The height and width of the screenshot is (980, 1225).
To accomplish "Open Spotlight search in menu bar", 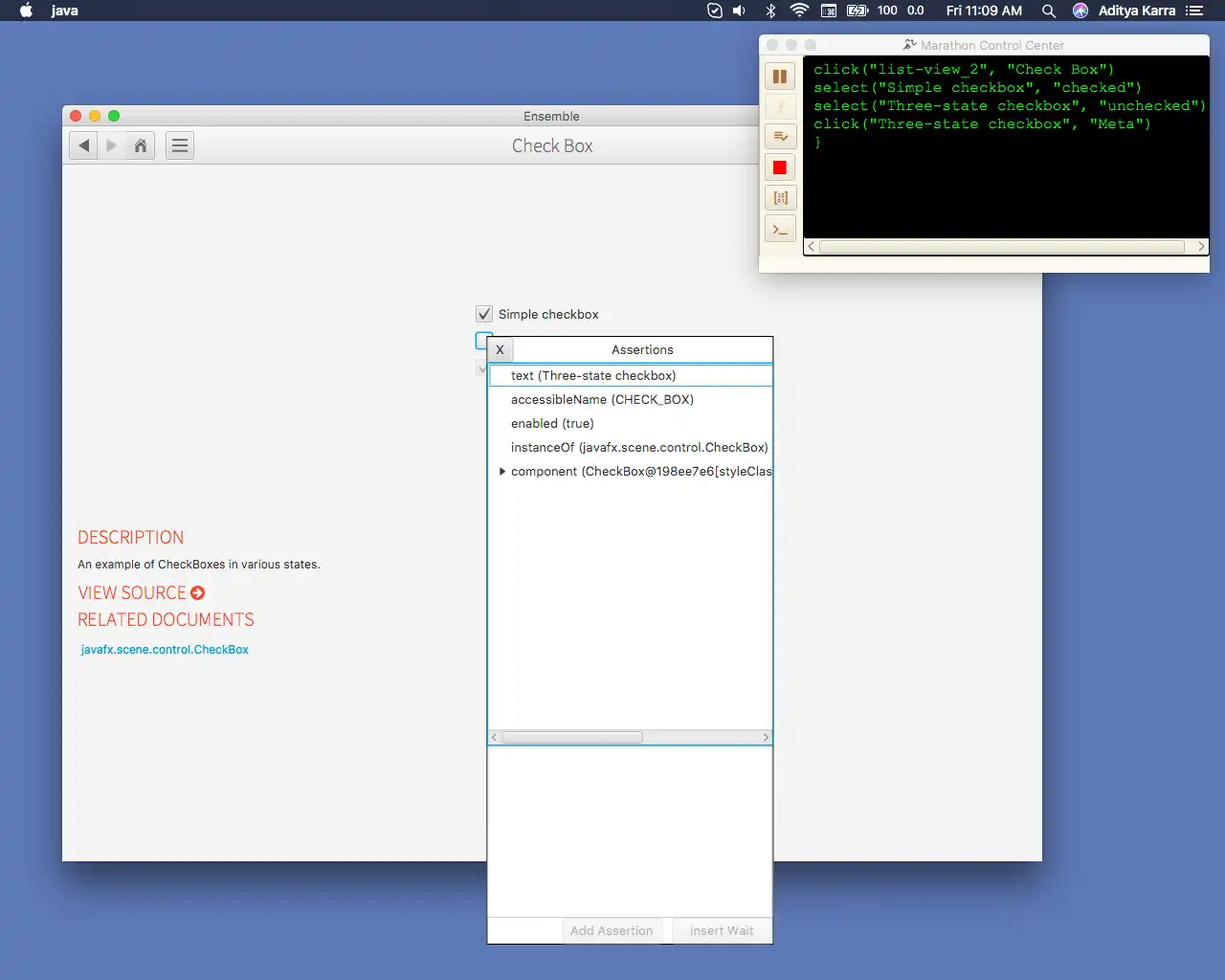I will click(x=1049, y=11).
